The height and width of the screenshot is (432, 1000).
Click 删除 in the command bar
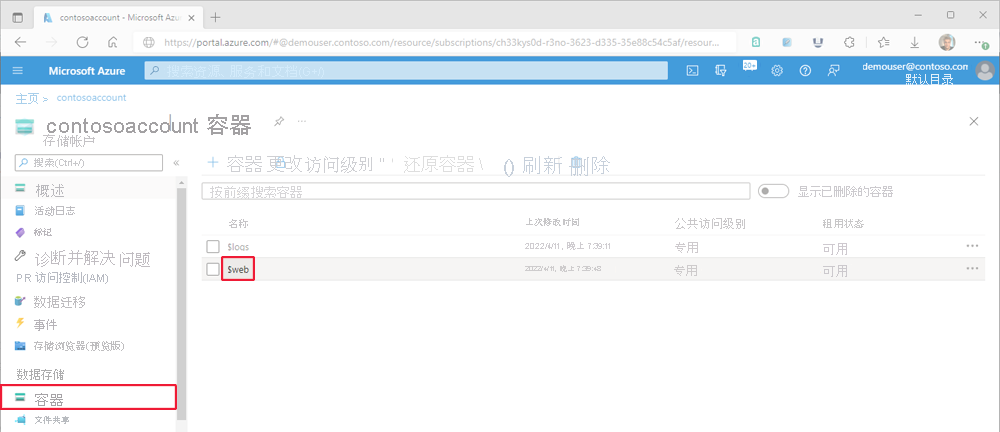pyautogui.click(x=591, y=165)
